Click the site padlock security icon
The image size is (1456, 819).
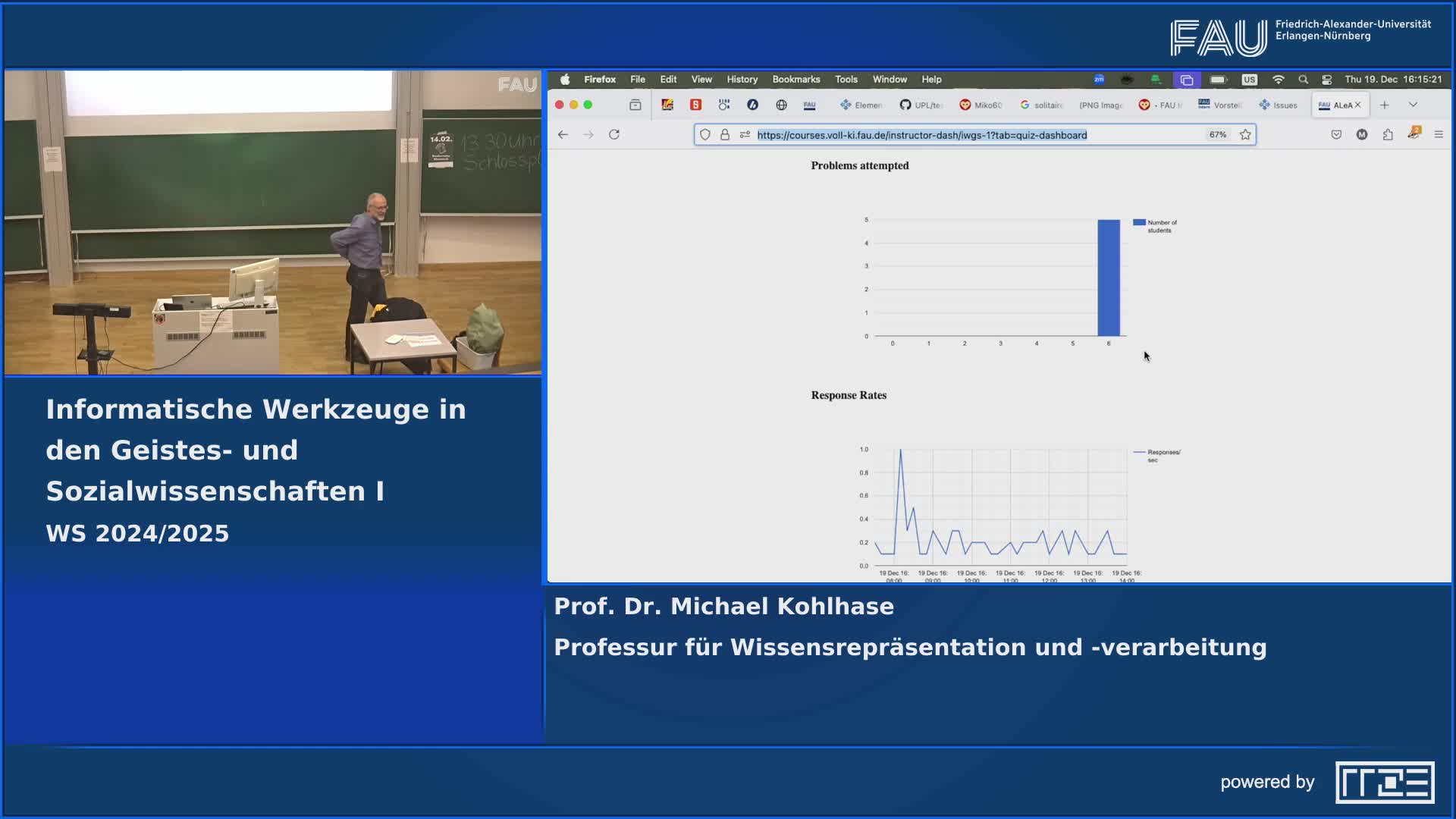click(725, 134)
